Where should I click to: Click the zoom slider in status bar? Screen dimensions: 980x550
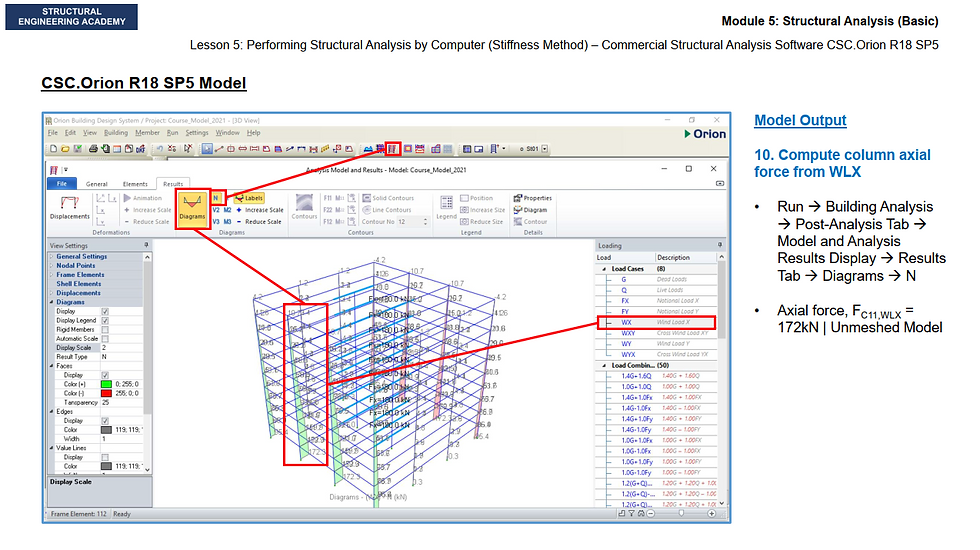coord(681,514)
